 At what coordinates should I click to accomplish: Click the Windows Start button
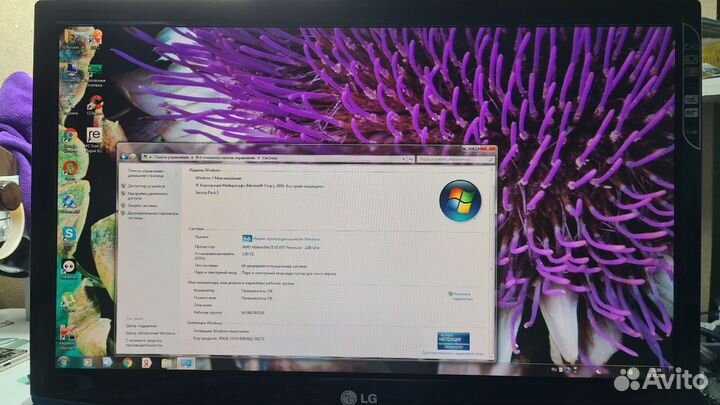(x=63, y=361)
